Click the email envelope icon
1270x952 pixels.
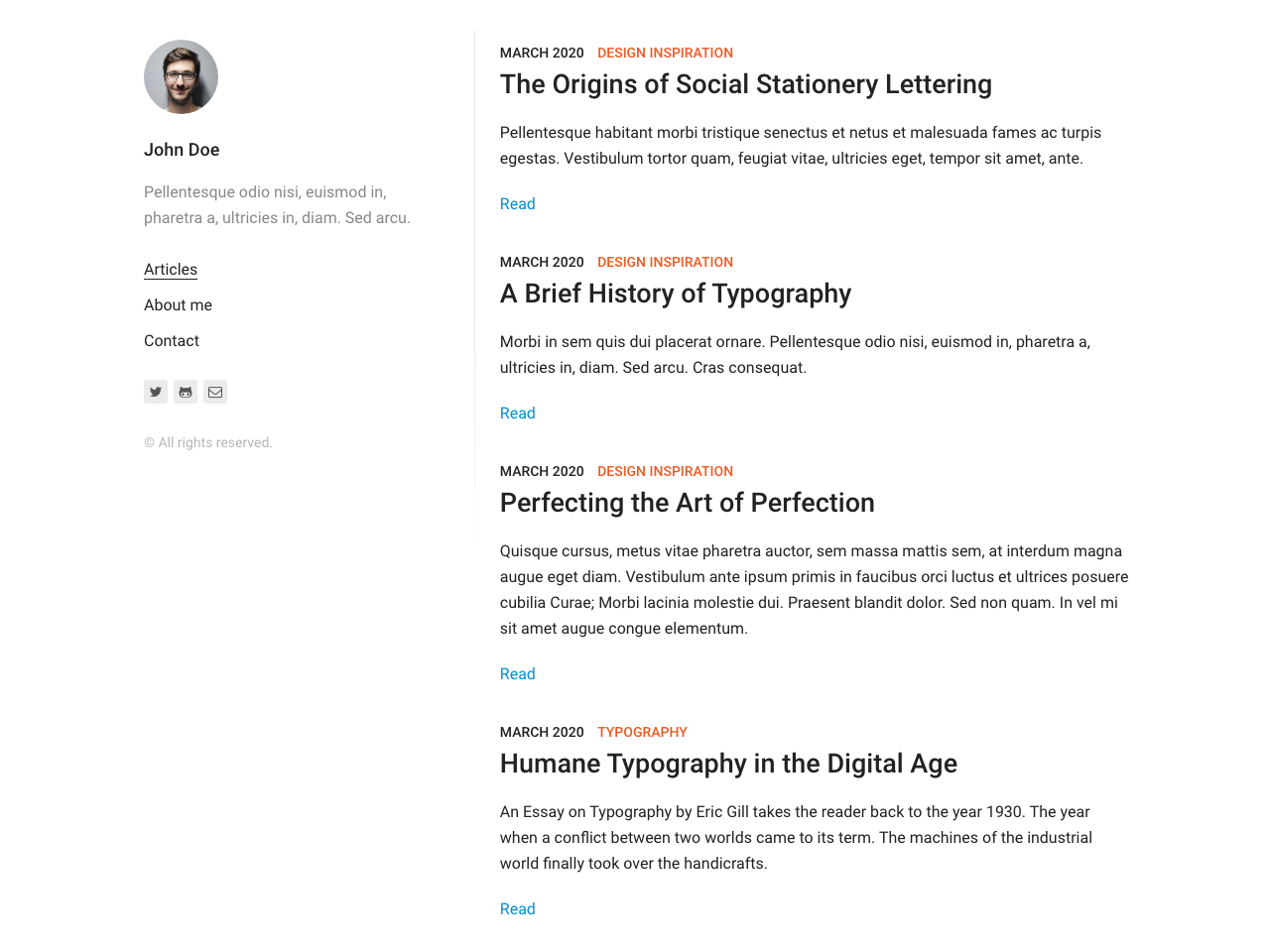tap(215, 392)
